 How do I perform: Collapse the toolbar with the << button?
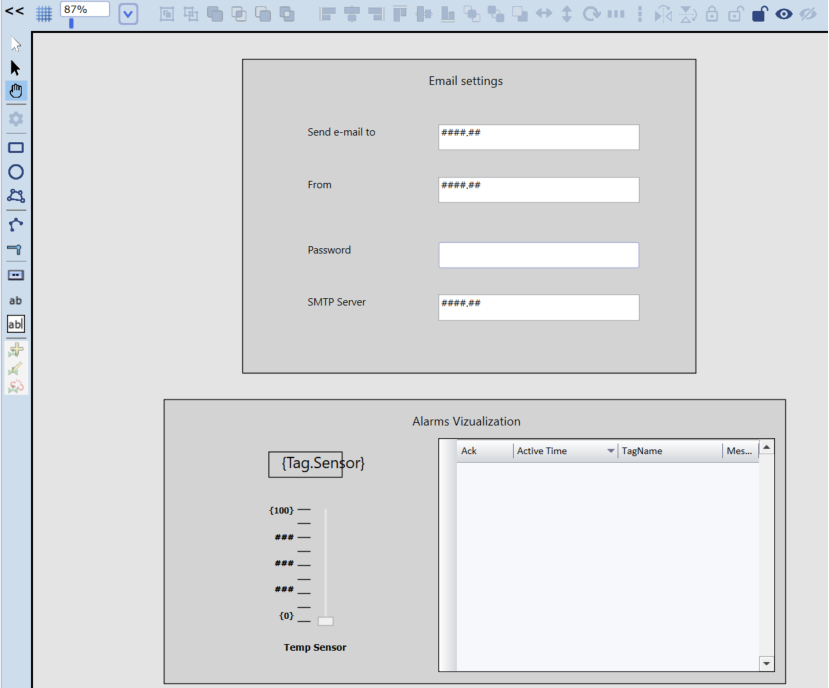click(x=14, y=13)
